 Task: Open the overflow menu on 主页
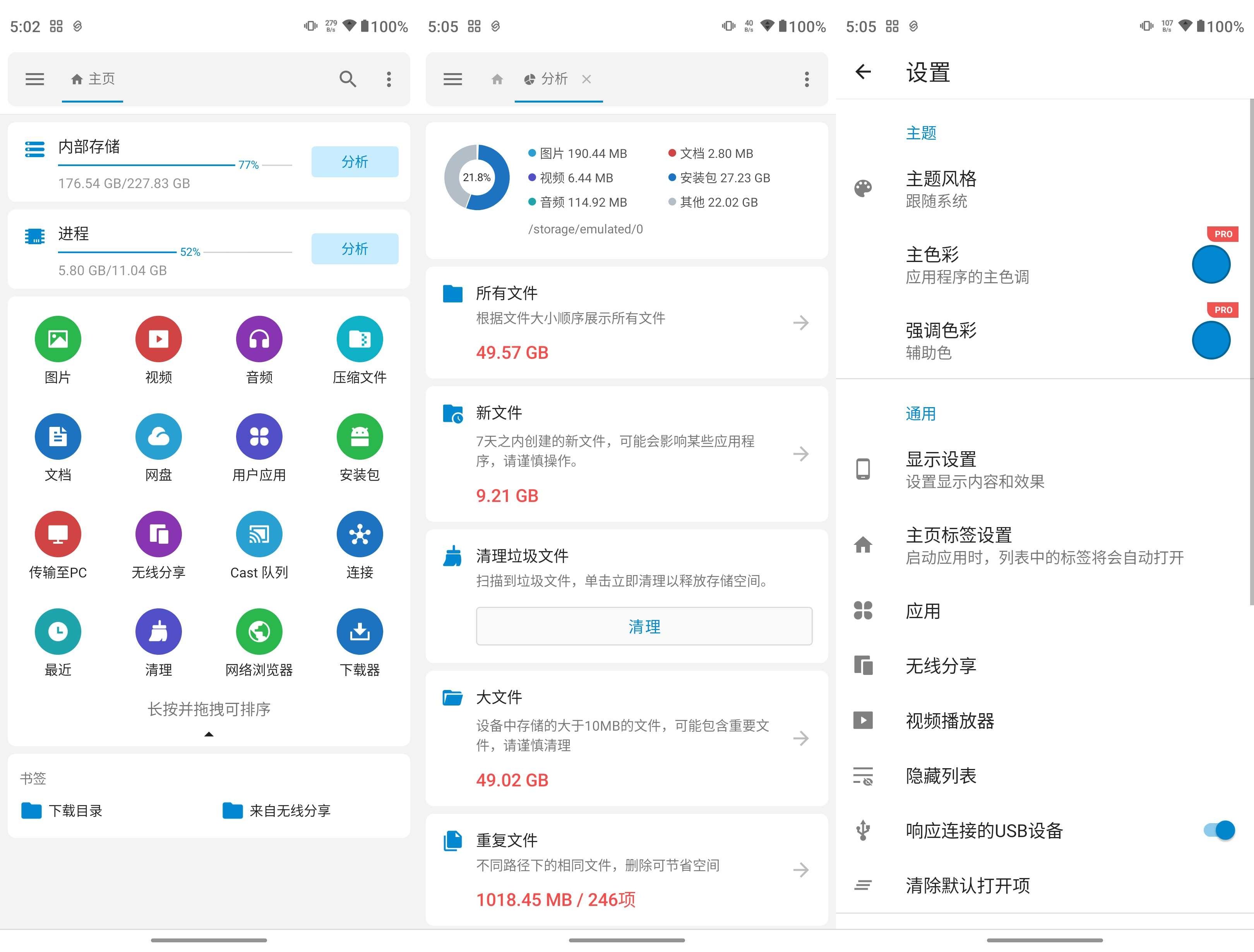point(389,79)
